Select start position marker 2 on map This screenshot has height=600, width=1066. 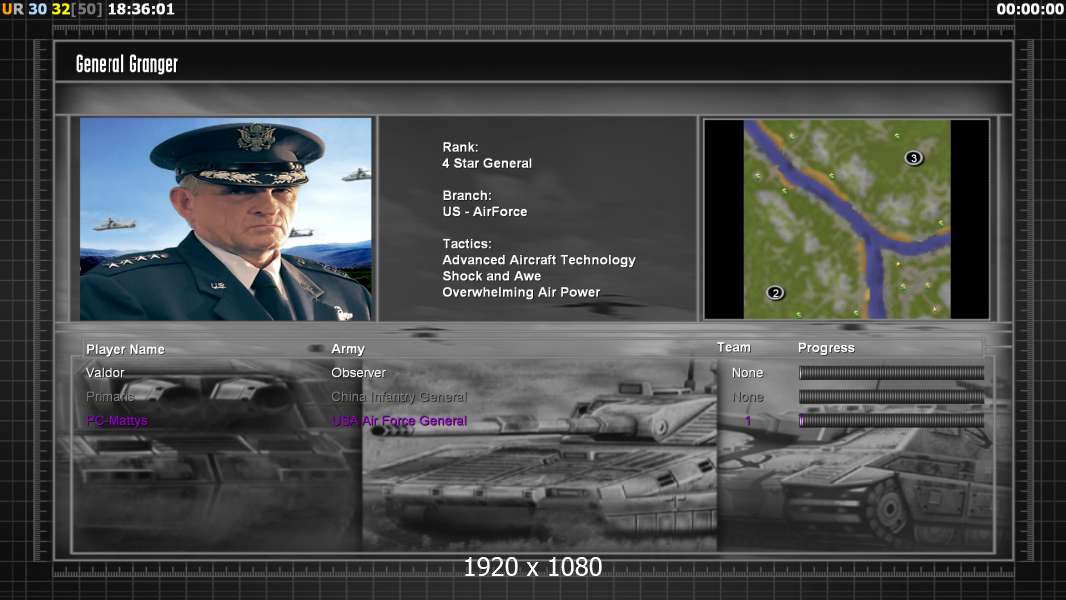pyautogui.click(x=775, y=293)
